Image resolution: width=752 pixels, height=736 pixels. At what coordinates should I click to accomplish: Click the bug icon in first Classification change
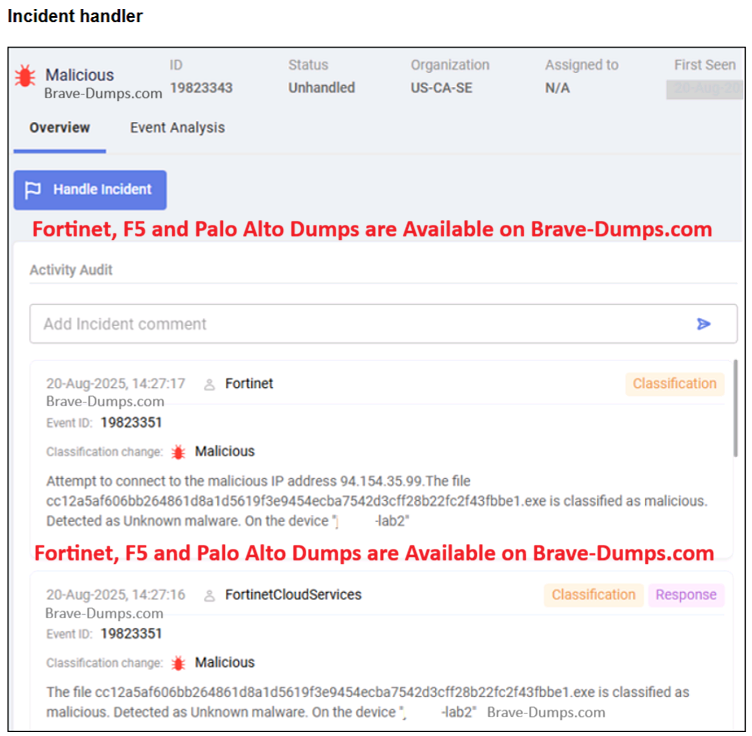click(x=179, y=452)
